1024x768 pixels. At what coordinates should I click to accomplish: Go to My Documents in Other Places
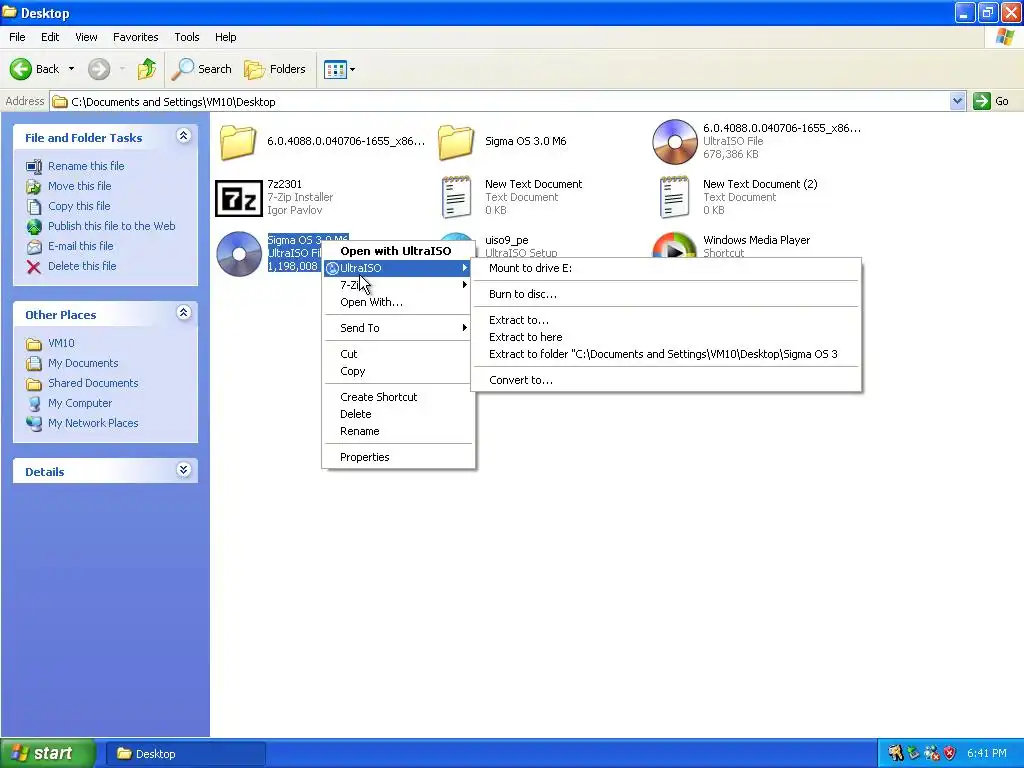[x=83, y=363]
